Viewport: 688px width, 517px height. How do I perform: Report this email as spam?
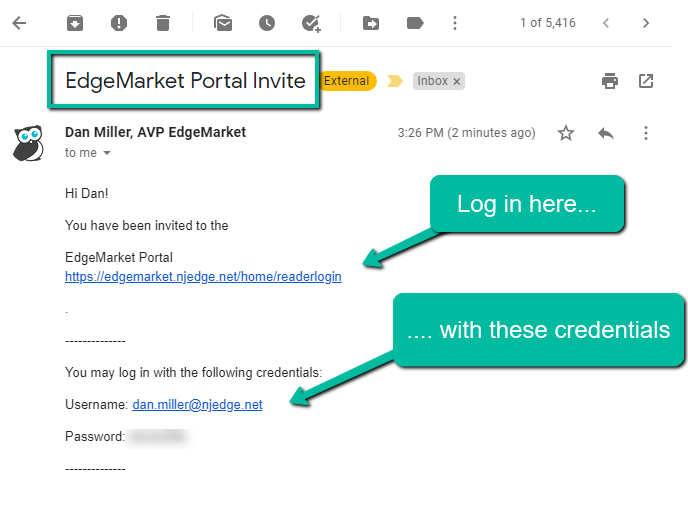point(119,23)
